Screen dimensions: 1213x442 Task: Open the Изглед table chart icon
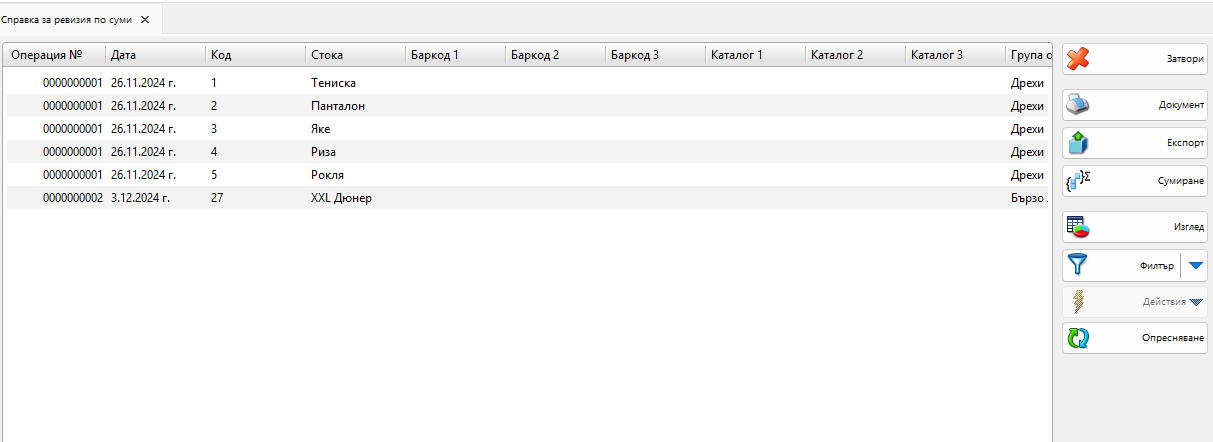point(1078,227)
